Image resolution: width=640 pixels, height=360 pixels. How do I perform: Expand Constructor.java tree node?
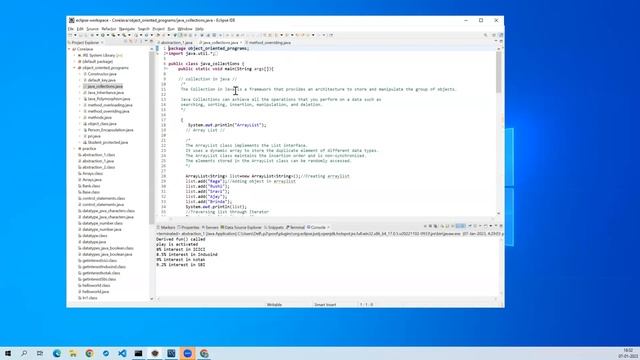[x=80, y=74]
